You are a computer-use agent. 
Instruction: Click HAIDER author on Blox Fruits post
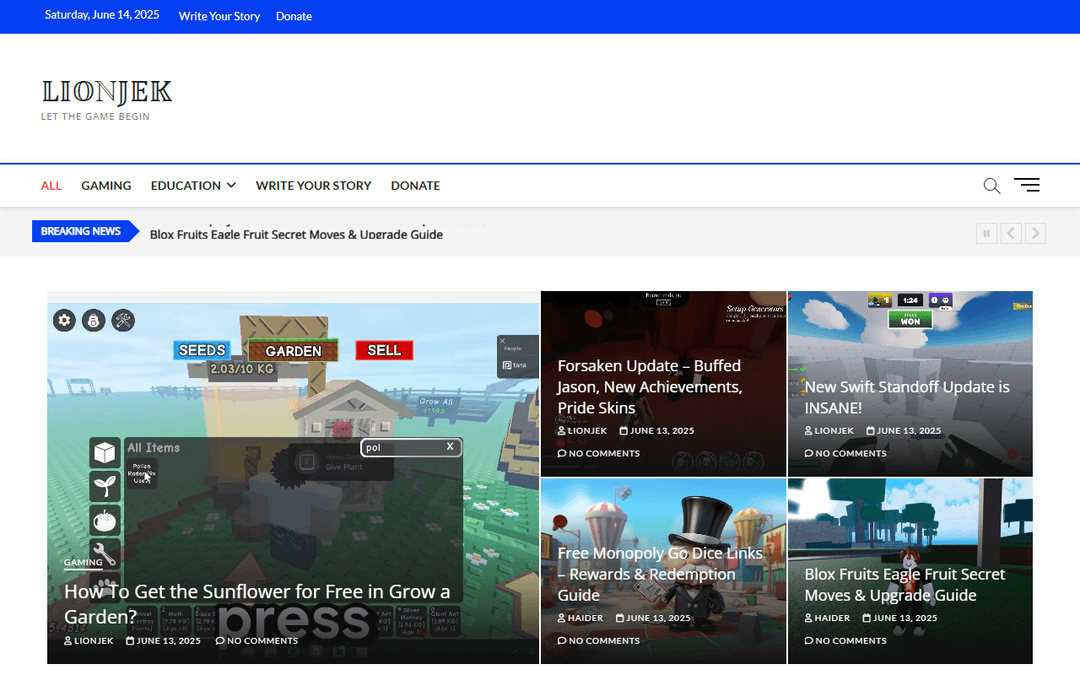[827, 618]
